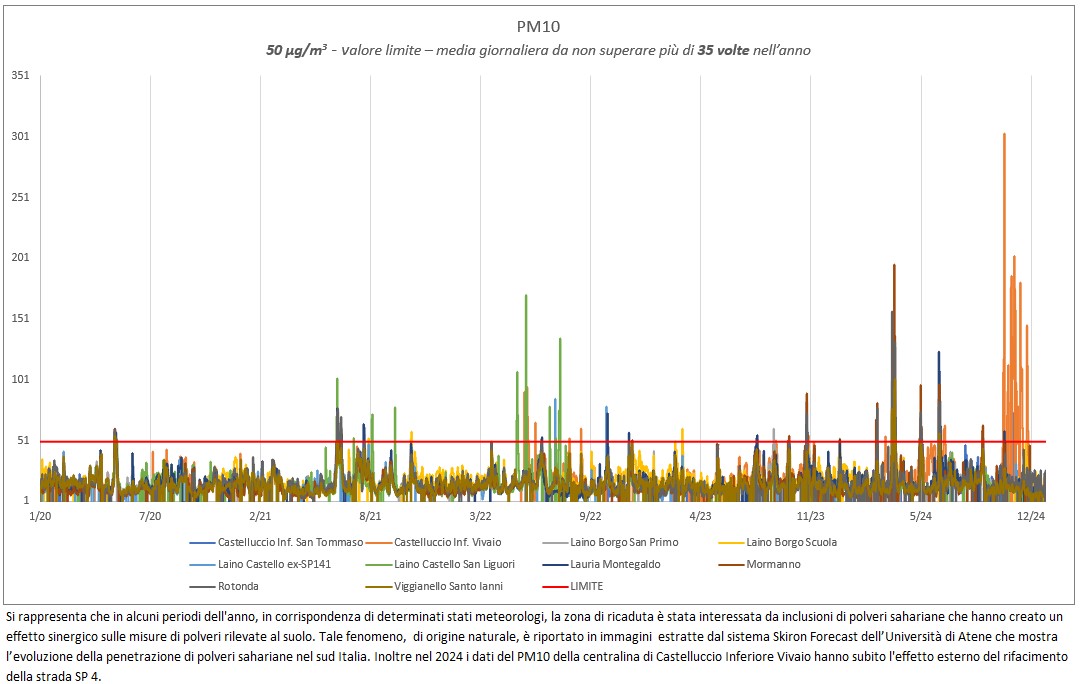Viewport: 1081px width, 684px height.
Task: Click Laino Borgo San Primo legend label
Action: click(624, 542)
